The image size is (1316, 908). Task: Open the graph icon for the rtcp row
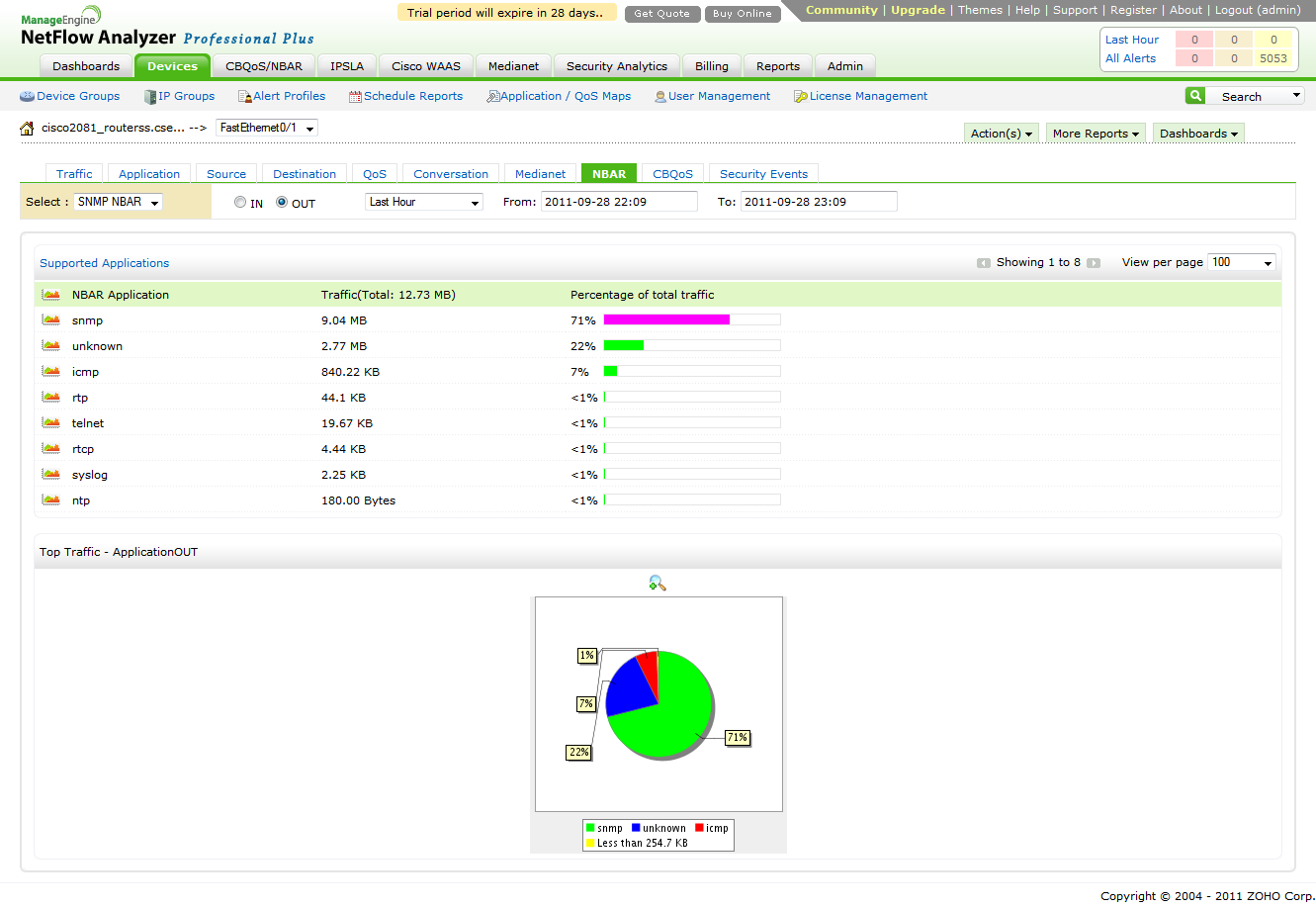click(51, 449)
